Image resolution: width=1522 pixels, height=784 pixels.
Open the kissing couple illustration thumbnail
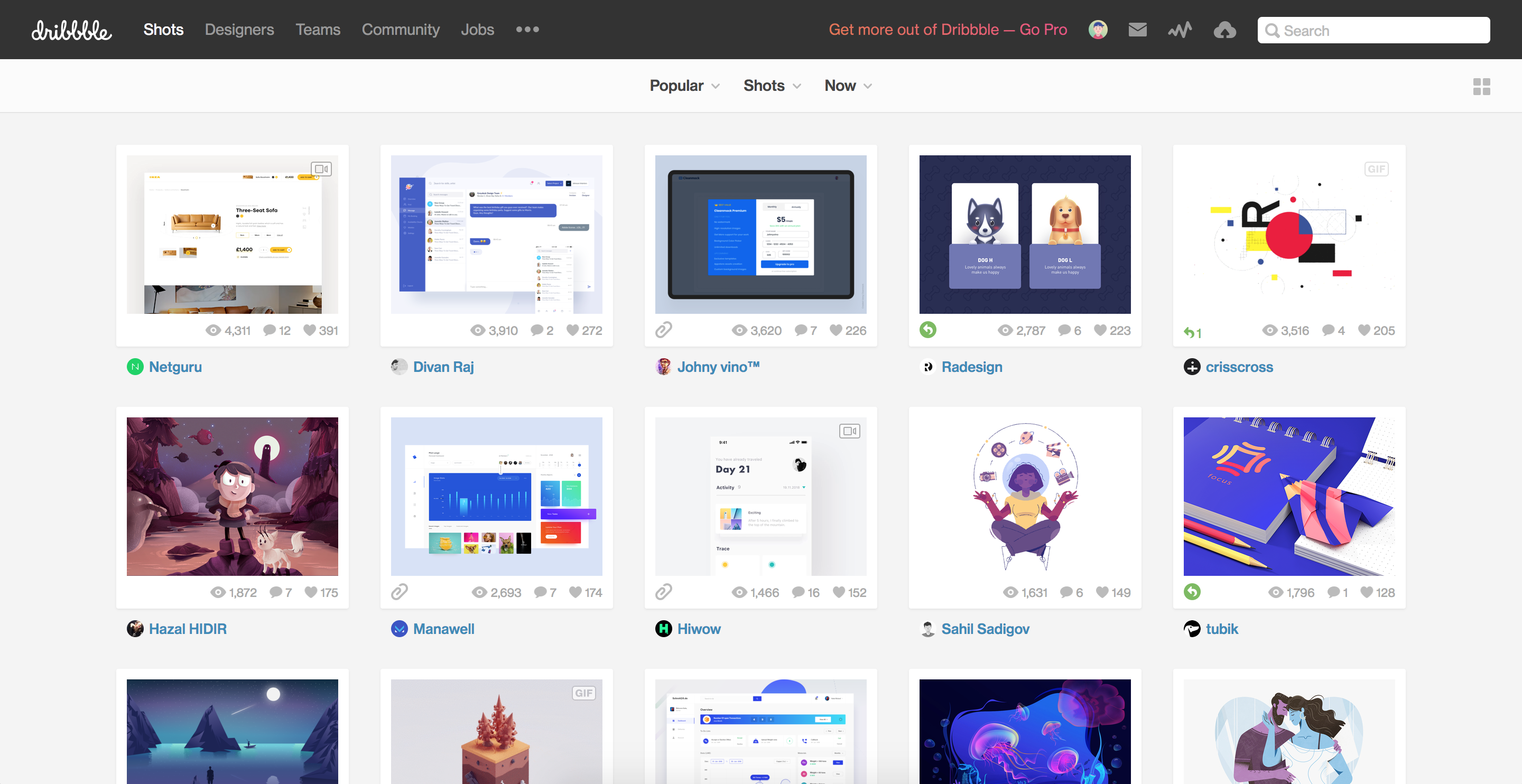[1288, 731]
